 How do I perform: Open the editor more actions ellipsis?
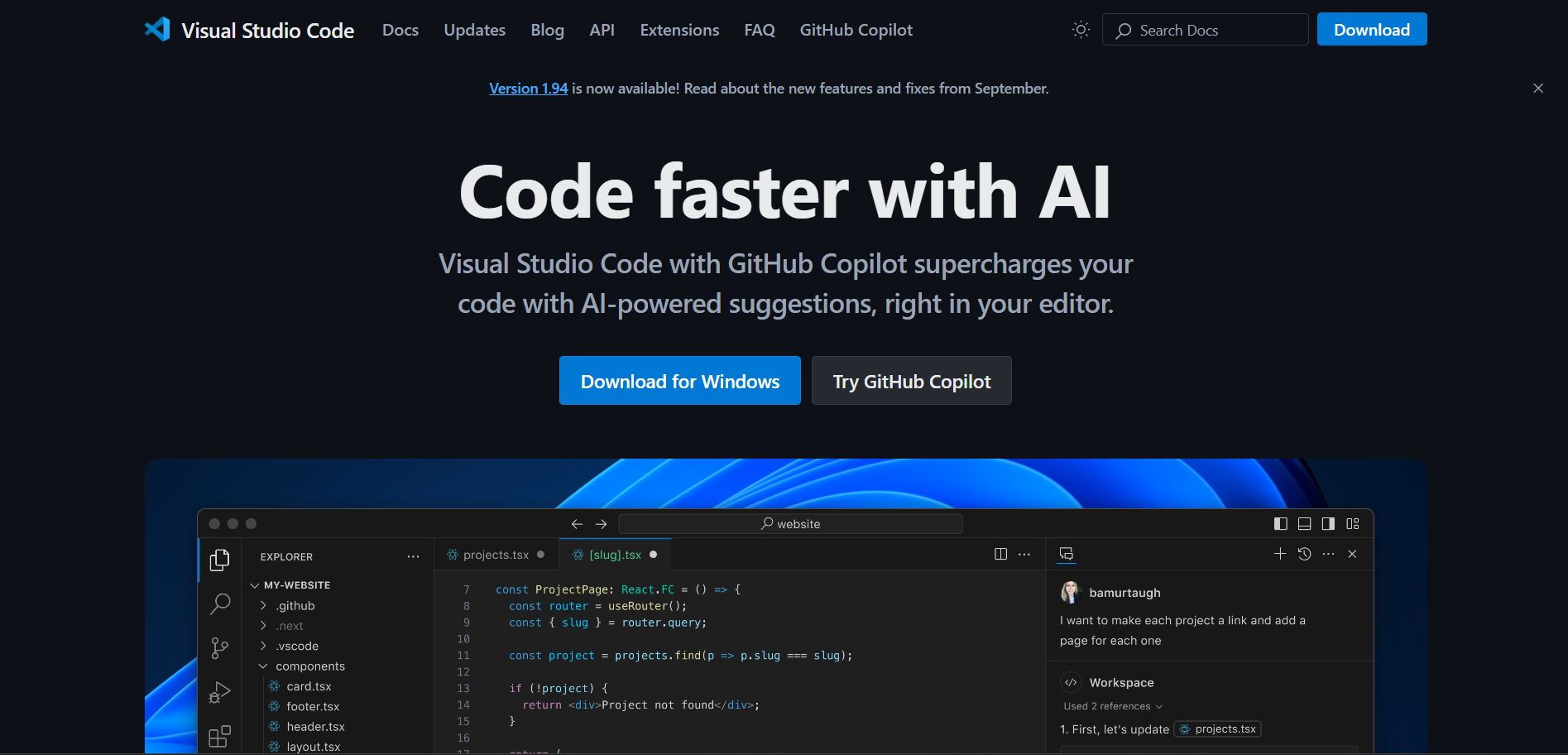1024,554
